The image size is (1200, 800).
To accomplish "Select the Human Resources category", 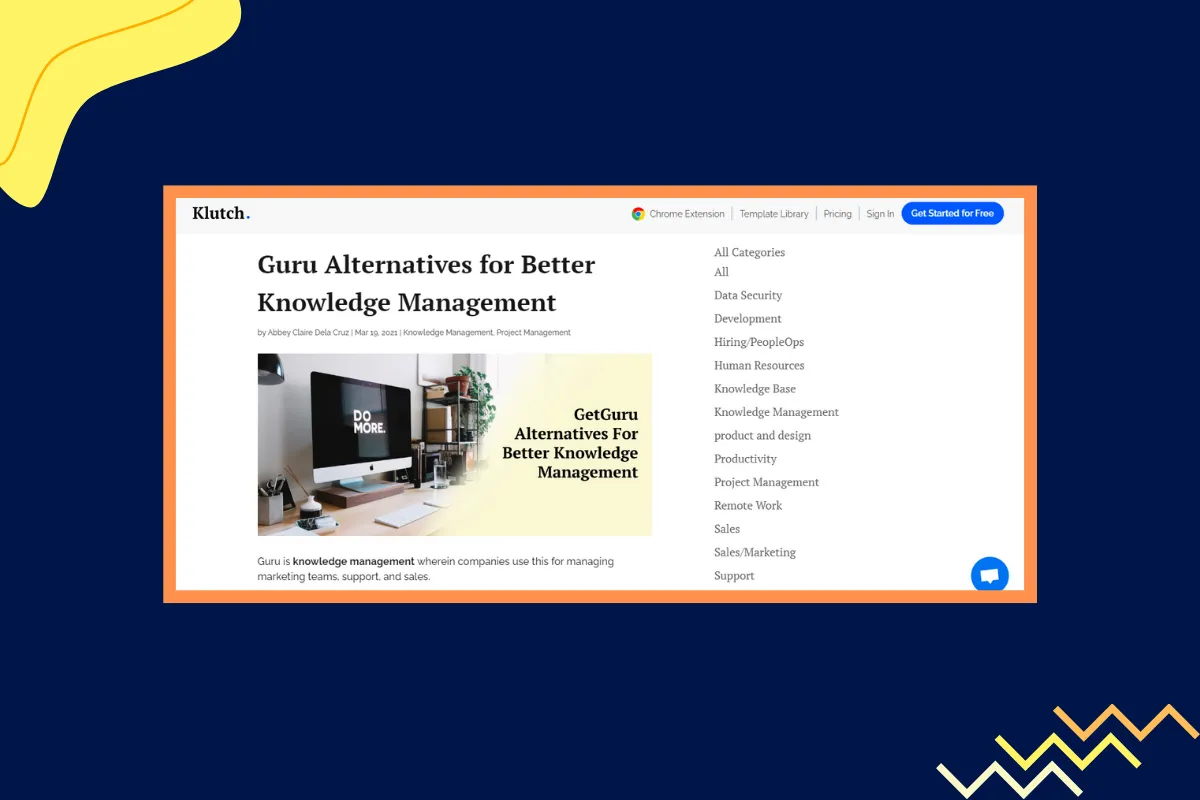I will 759,365.
